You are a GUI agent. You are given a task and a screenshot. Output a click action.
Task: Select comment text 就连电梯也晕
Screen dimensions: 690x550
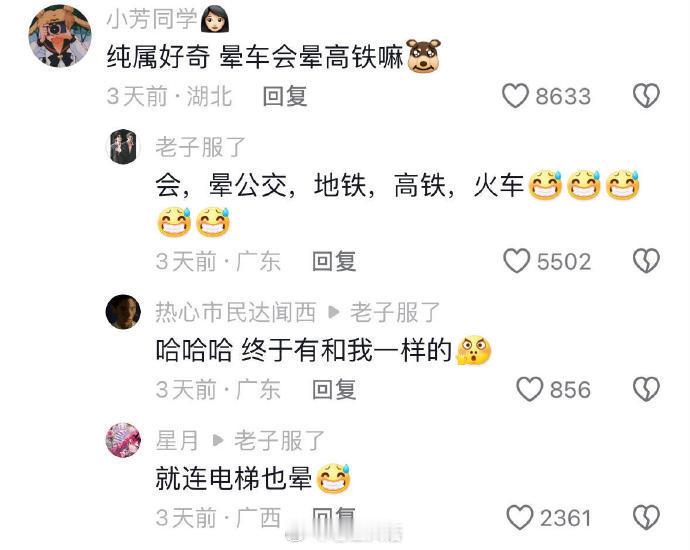234,479
